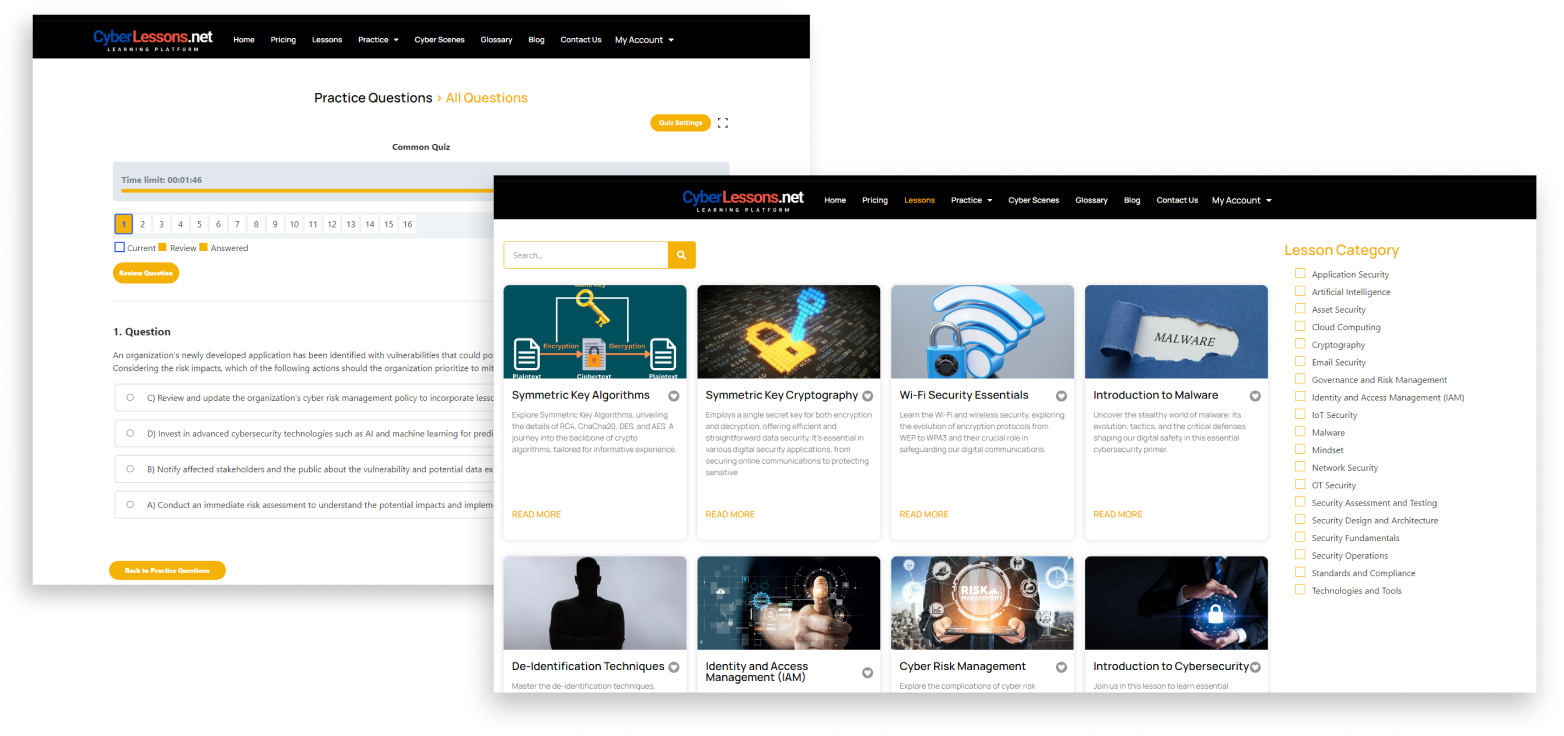Open Pricing in quiz window navbar
Viewport: 1564px width, 736px height.
click(283, 40)
